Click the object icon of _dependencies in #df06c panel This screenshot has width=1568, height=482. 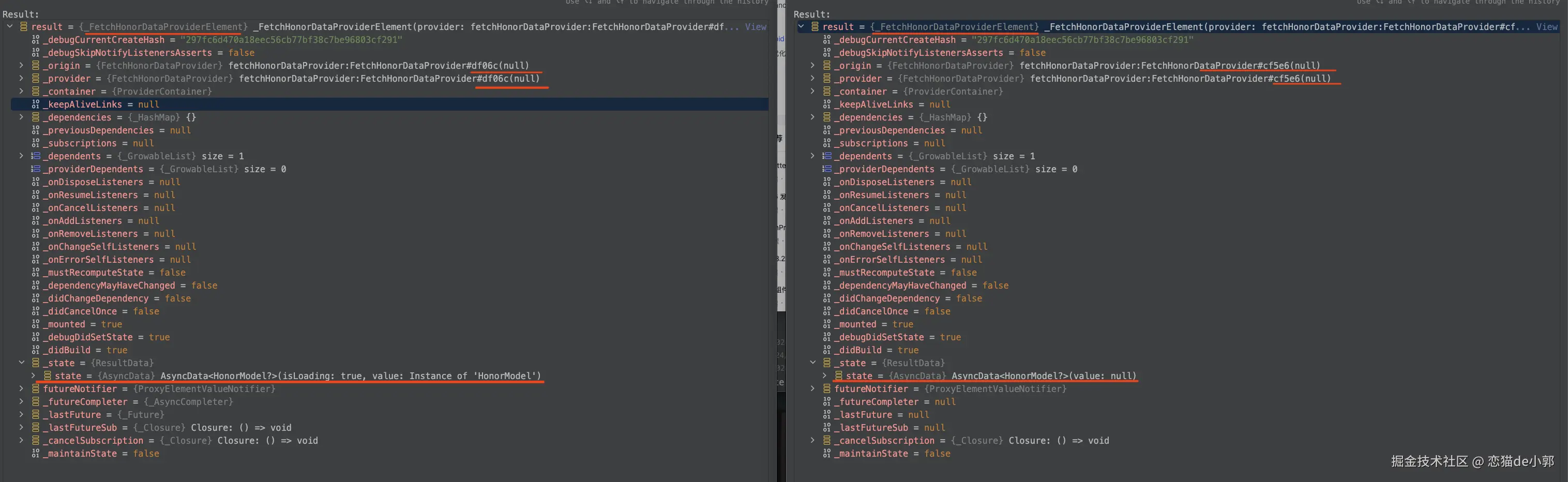(35, 117)
